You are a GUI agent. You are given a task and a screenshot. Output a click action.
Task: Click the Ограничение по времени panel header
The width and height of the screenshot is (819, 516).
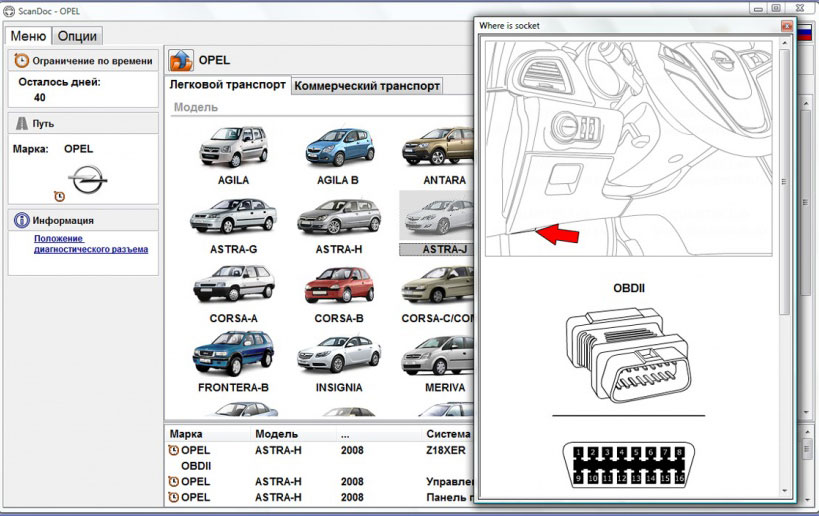point(83,61)
